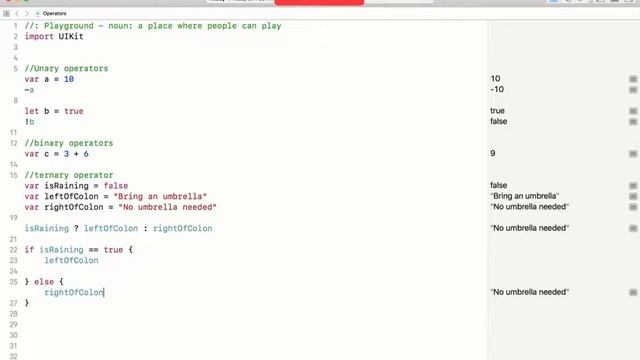Click the //ternary operator comment
Viewport: 640px width, 360px height.
(x=69, y=175)
